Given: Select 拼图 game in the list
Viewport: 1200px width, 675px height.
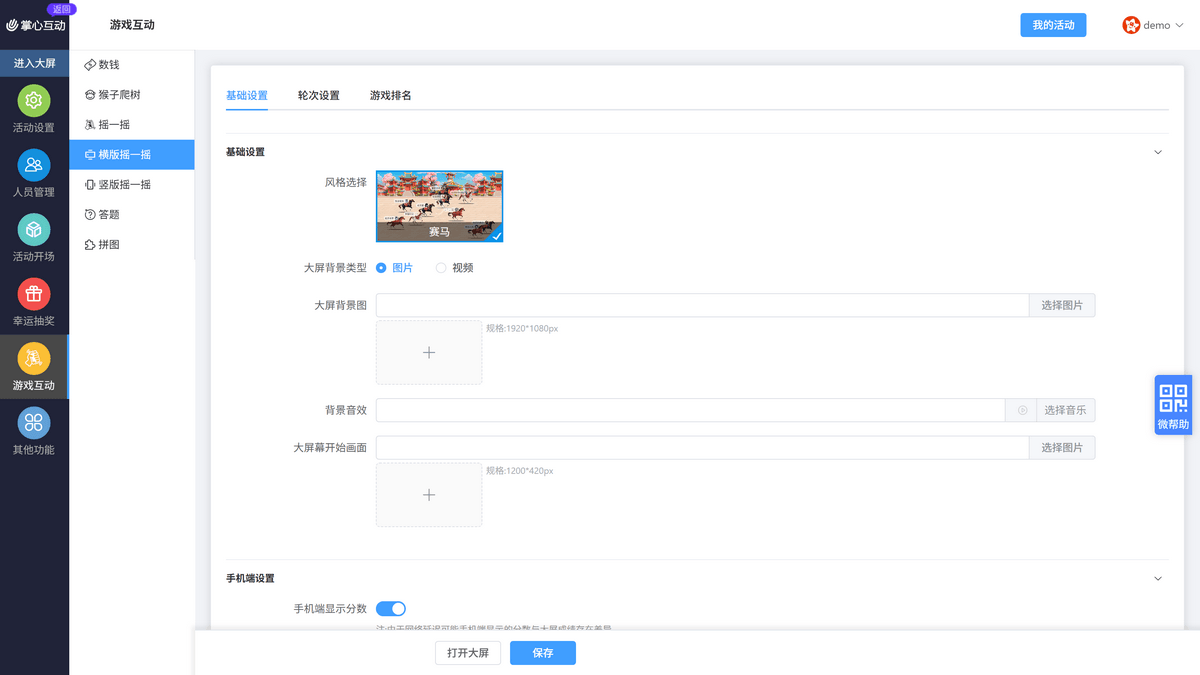Looking at the screenshot, I should point(132,245).
